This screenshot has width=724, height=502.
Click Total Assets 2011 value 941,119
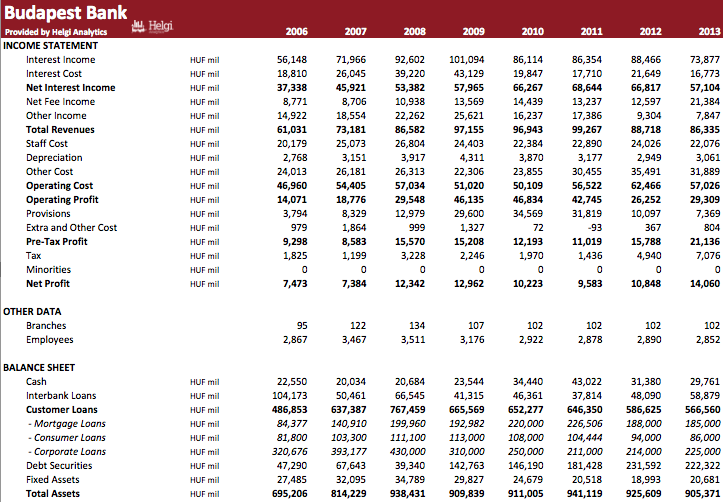click(x=585, y=494)
